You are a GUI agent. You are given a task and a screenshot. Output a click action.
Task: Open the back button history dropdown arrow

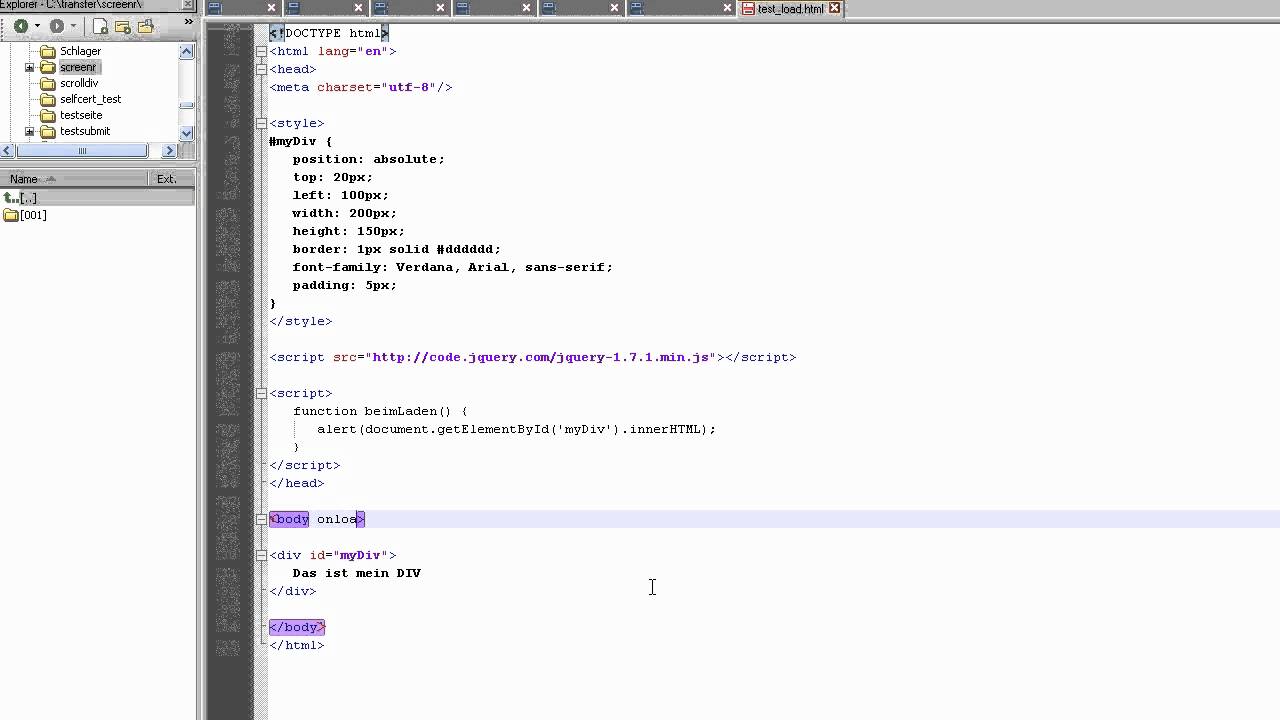(x=37, y=26)
